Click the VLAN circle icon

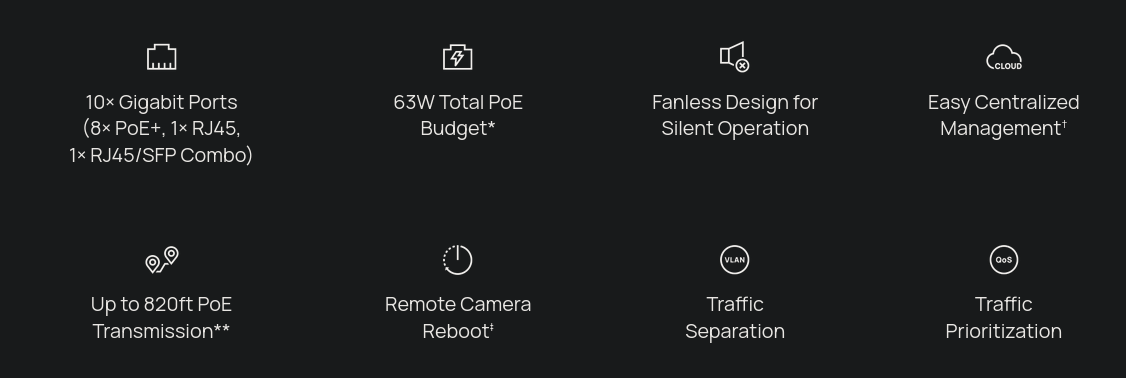pyautogui.click(x=735, y=259)
